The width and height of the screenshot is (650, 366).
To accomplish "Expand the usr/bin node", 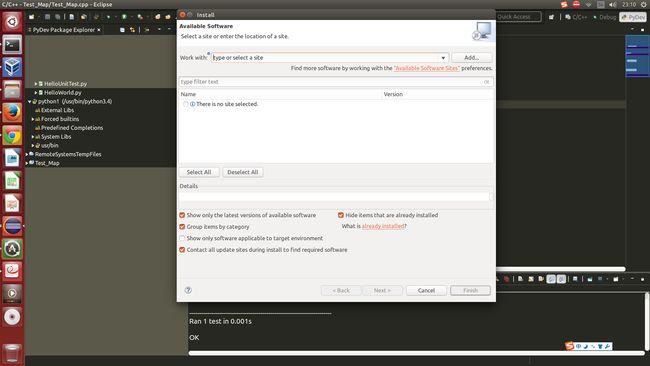I will 33,145.
